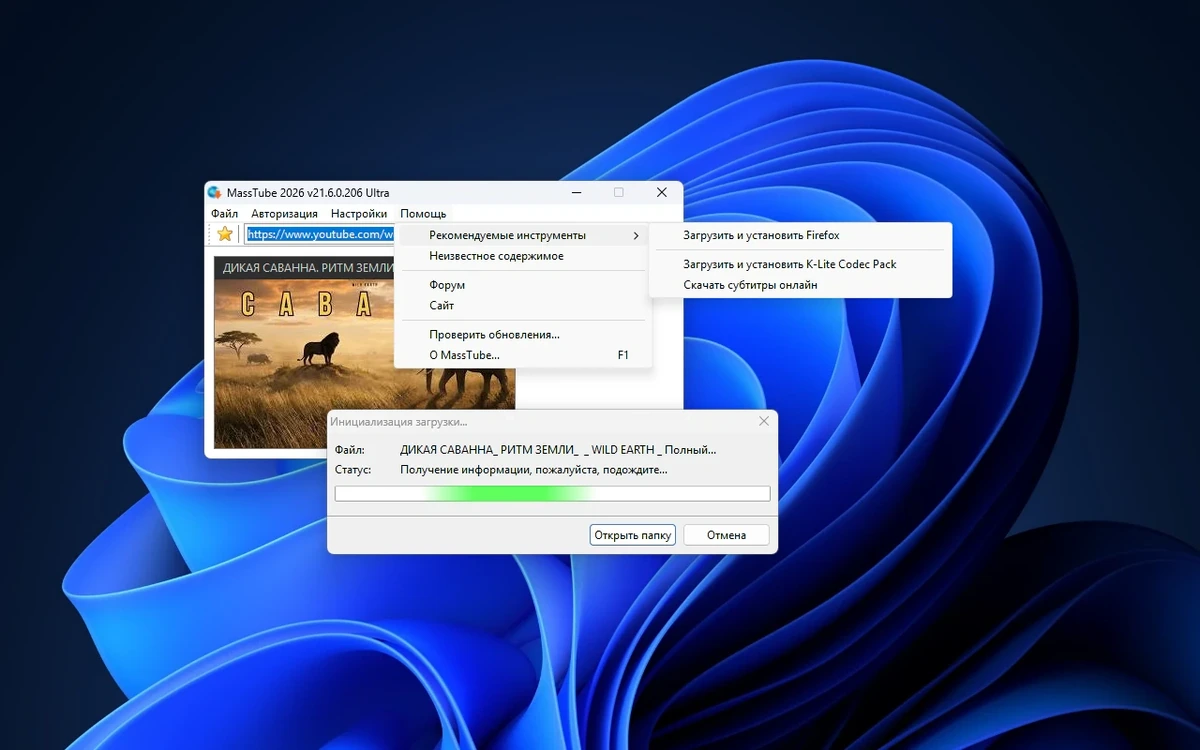Expand Рекомендуемые инструменты submenu
The width and height of the screenshot is (1200, 750).
pyautogui.click(x=523, y=236)
